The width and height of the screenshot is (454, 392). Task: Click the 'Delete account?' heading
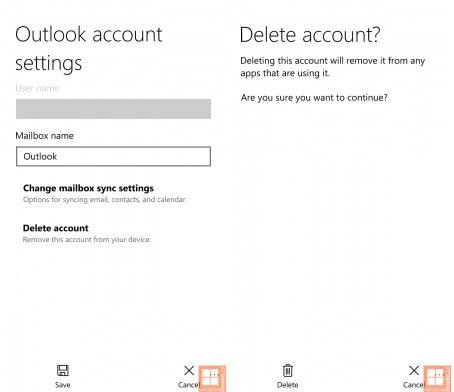[310, 35]
